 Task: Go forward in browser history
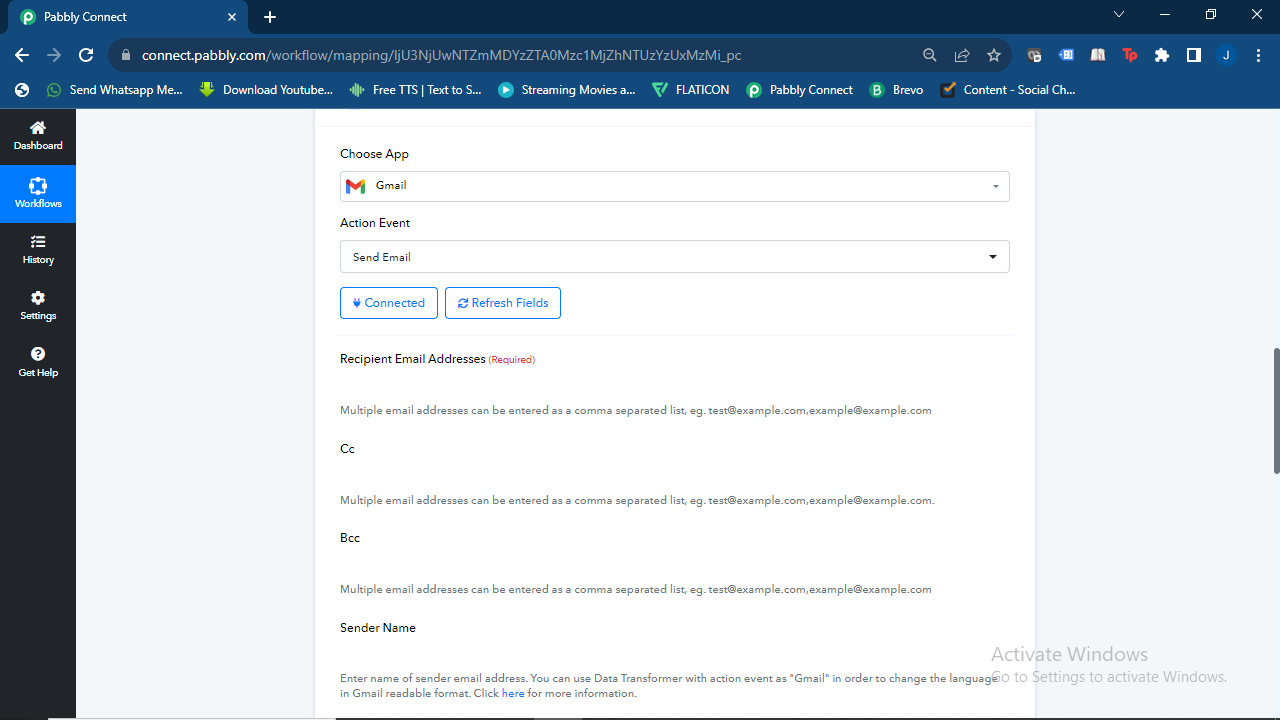54,55
